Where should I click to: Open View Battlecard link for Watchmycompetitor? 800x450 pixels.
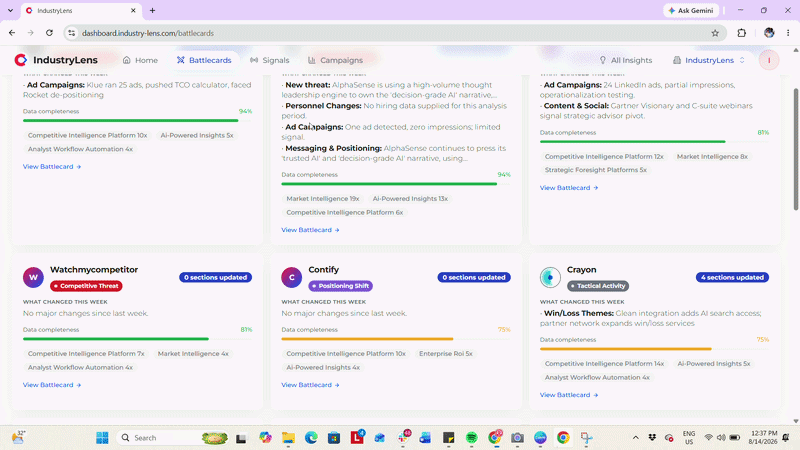click(x=52, y=385)
